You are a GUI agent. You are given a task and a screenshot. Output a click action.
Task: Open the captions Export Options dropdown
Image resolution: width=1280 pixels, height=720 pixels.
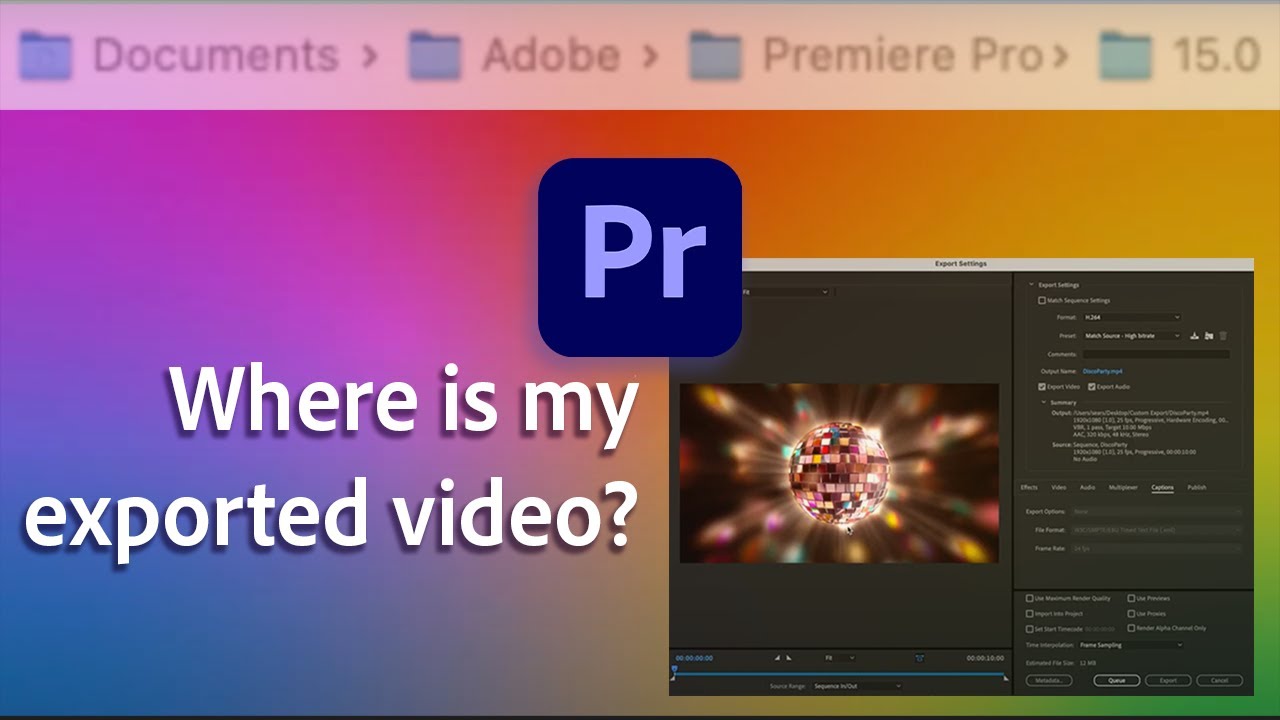[x=1157, y=511]
